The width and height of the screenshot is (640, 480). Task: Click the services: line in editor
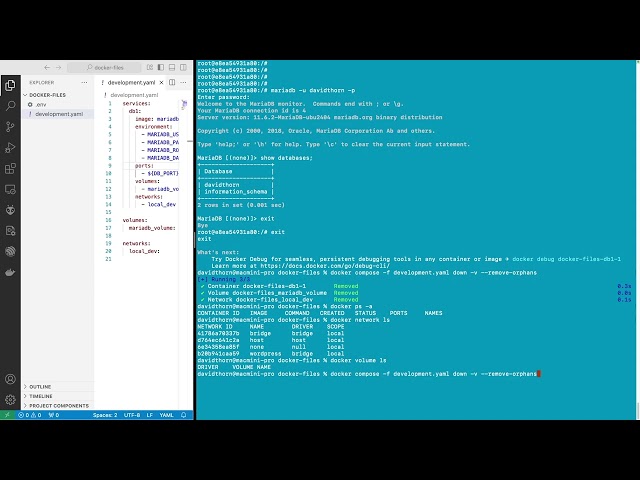click(x=136, y=103)
